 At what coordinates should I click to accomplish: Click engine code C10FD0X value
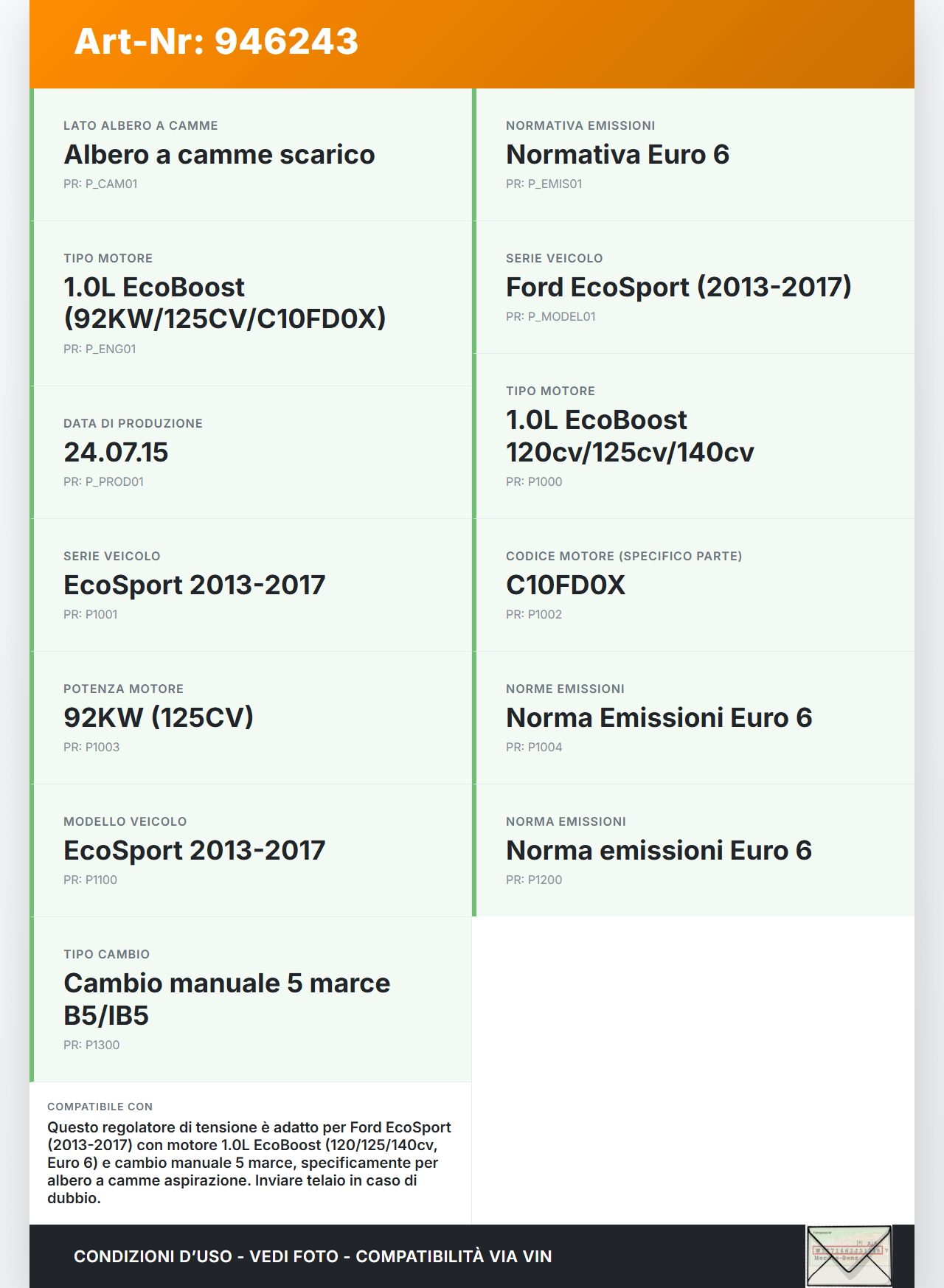click(x=566, y=585)
